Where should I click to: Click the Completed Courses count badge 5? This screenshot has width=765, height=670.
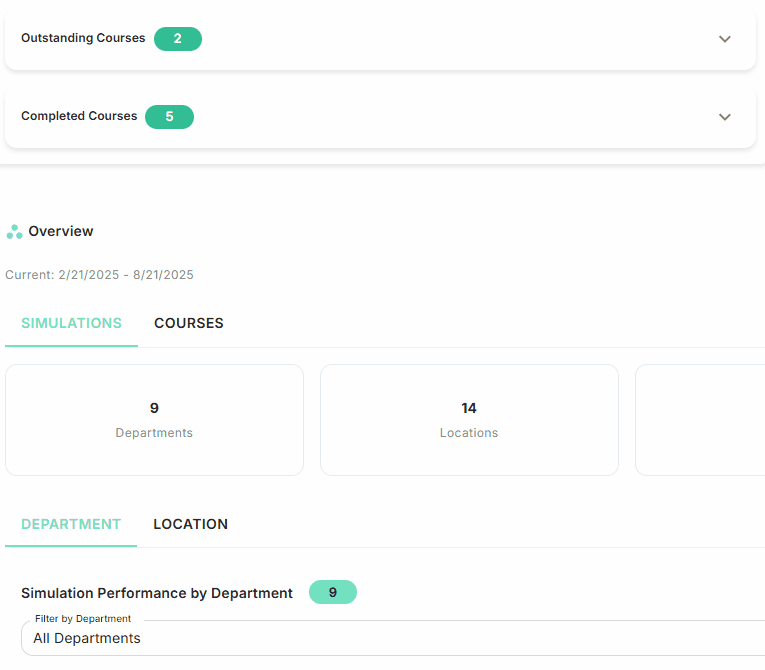(x=169, y=117)
